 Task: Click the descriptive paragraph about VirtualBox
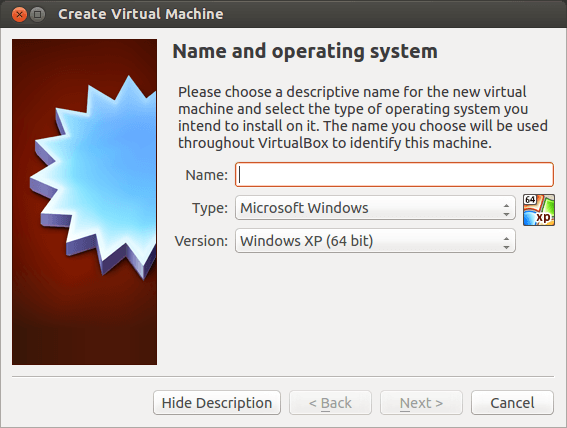pyautogui.click(x=363, y=117)
